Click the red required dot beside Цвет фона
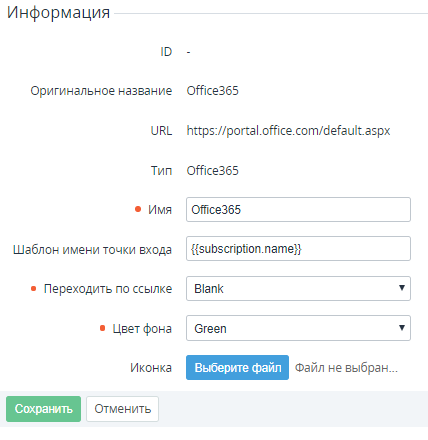The width and height of the screenshot is (428, 440). (x=103, y=328)
